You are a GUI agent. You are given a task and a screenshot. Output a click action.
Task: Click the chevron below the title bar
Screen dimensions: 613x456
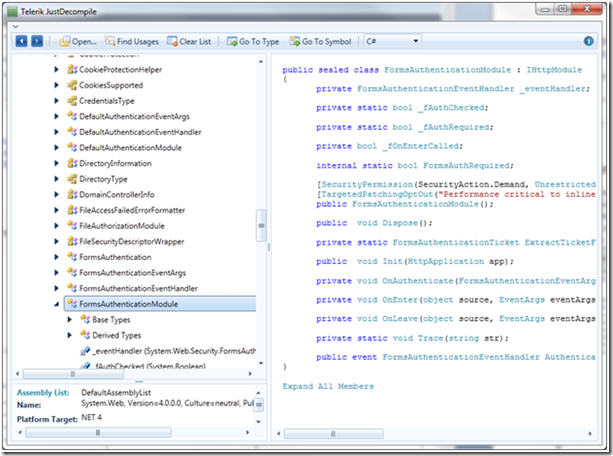tap(16, 27)
